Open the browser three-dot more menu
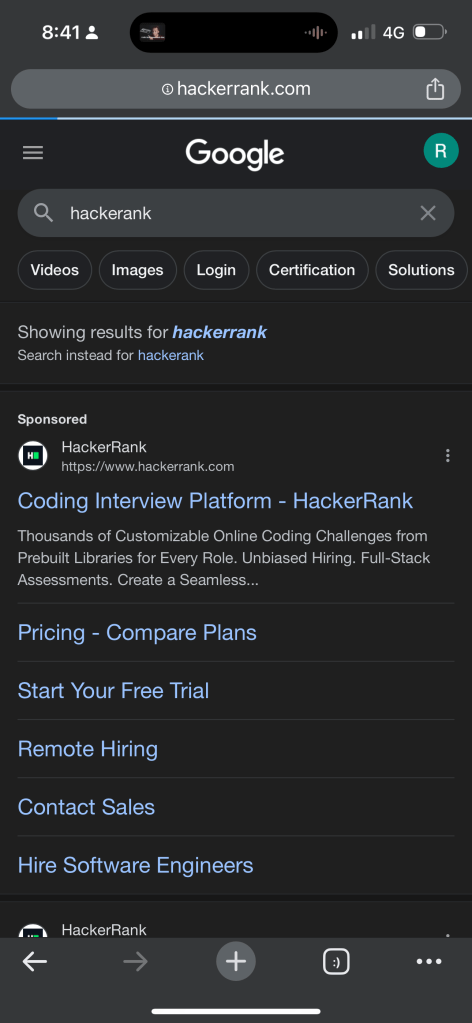Viewport: 472px width, 1023px height. tap(429, 961)
